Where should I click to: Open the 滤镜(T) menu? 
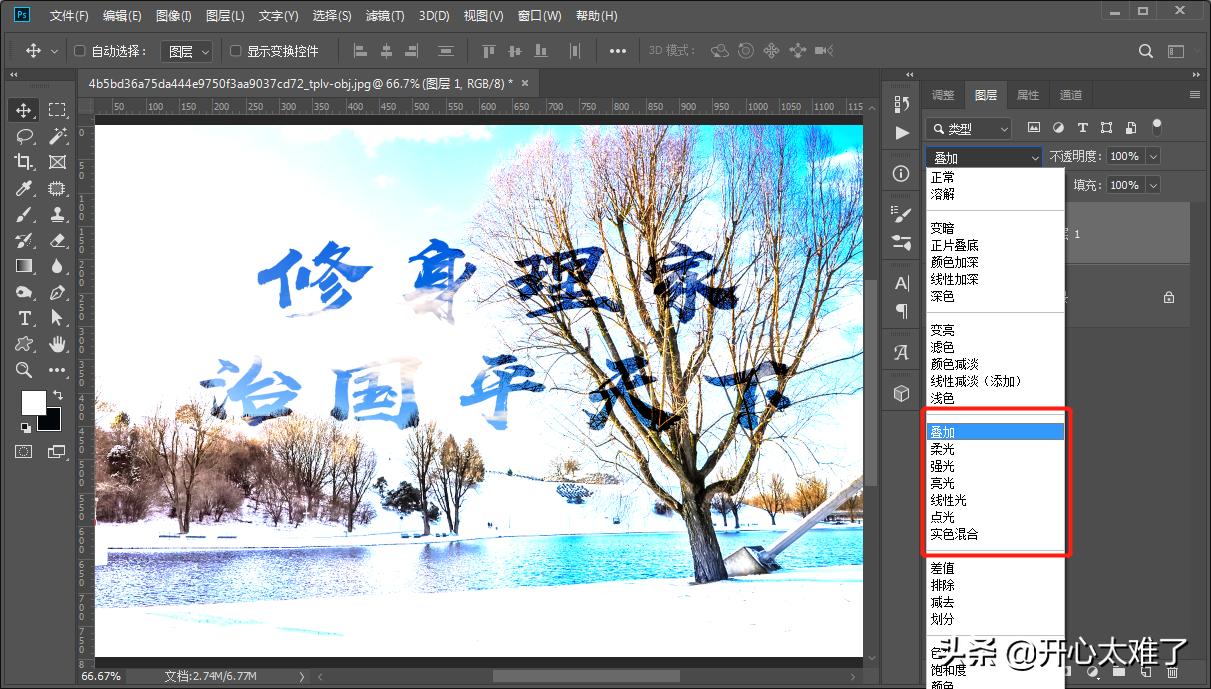click(x=385, y=16)
